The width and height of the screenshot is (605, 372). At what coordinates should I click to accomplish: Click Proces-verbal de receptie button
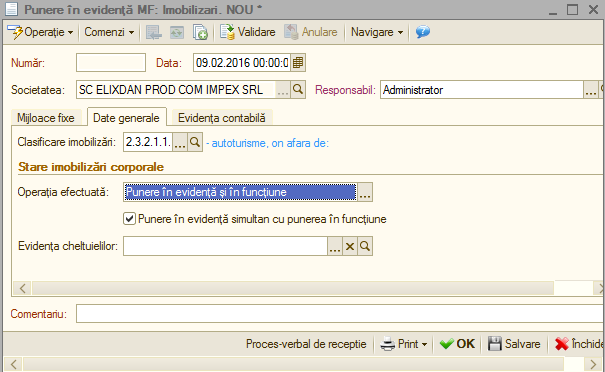(306, 344)
